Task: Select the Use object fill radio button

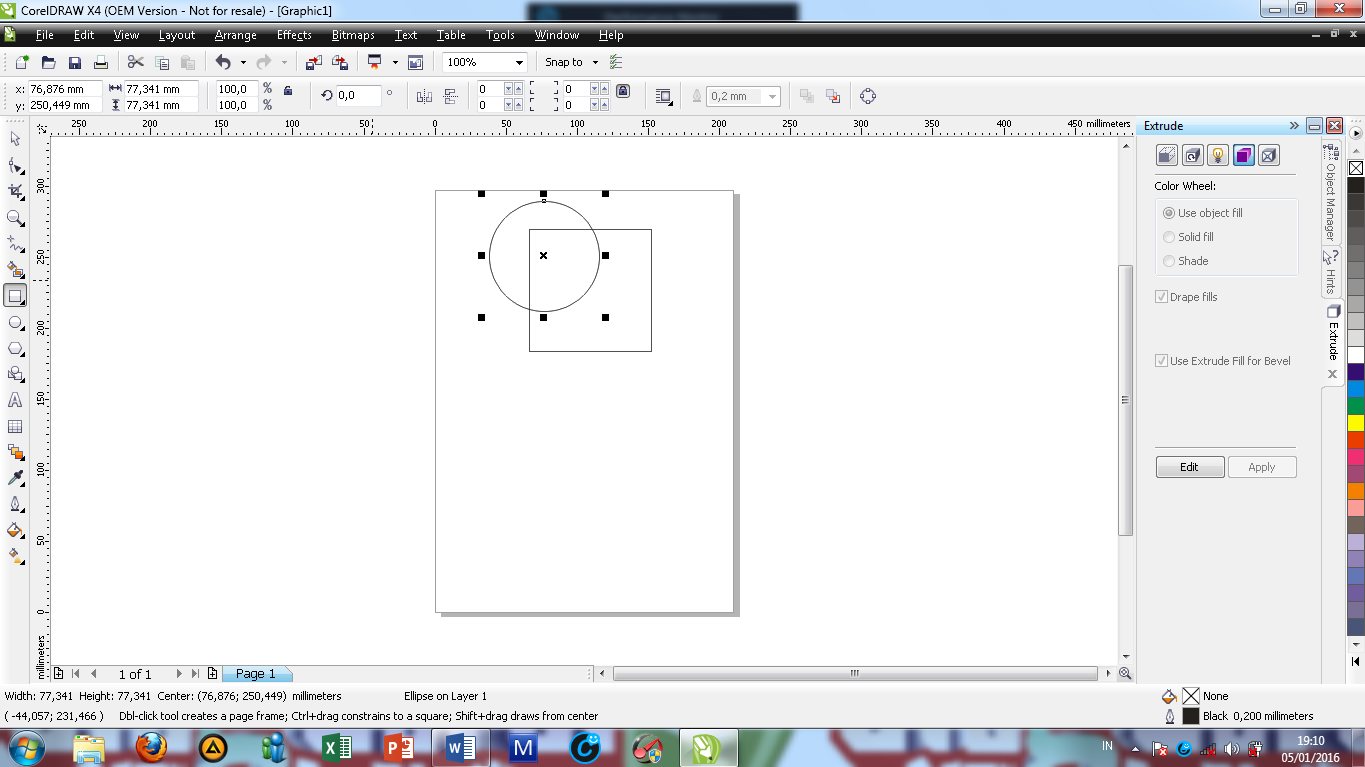Action: tap(1169, 213)
